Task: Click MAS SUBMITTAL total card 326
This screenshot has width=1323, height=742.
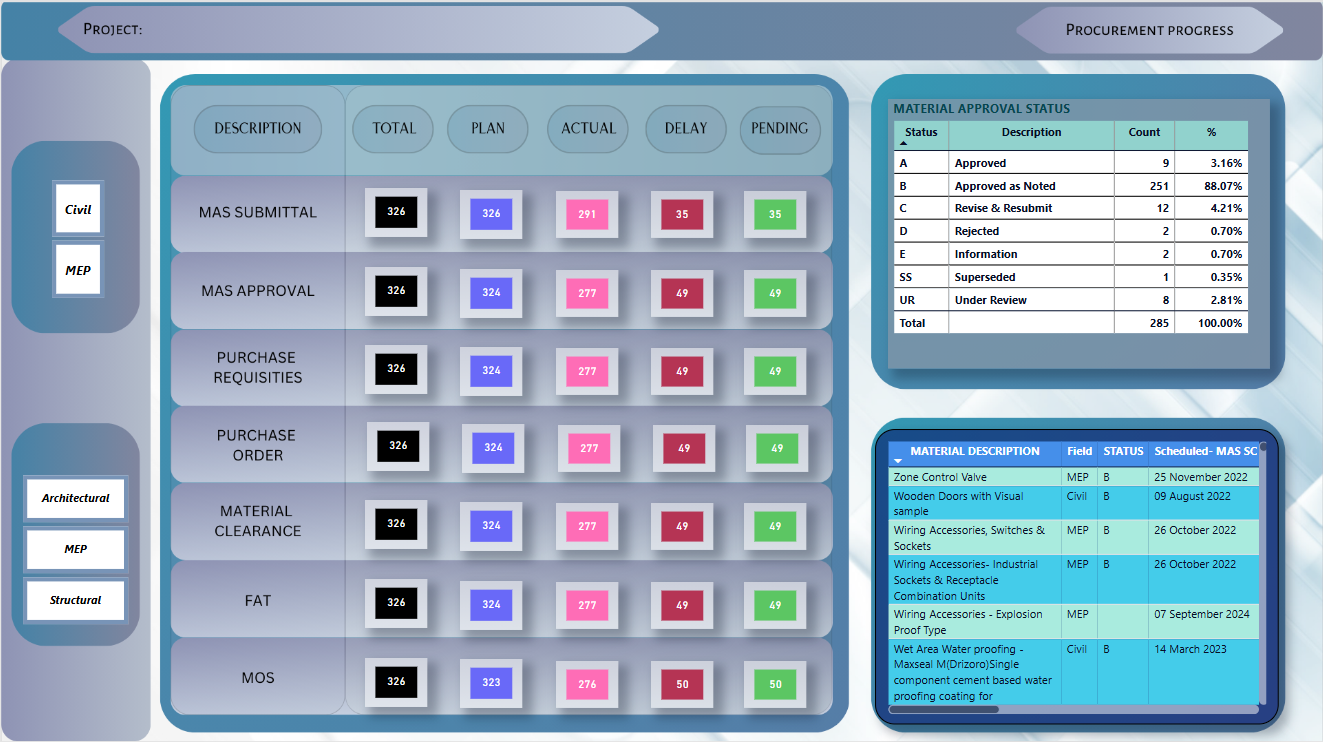Action: [x=396, y=212]
